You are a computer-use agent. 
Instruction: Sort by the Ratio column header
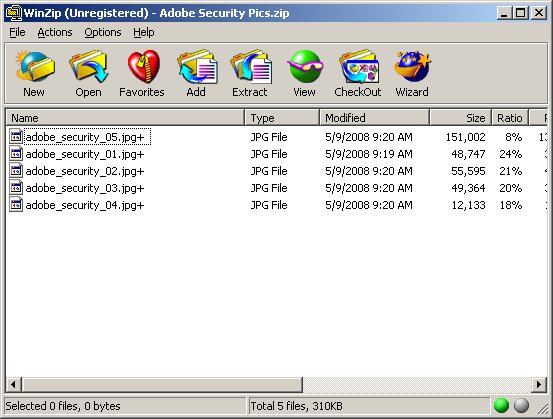tap(510, 117)
